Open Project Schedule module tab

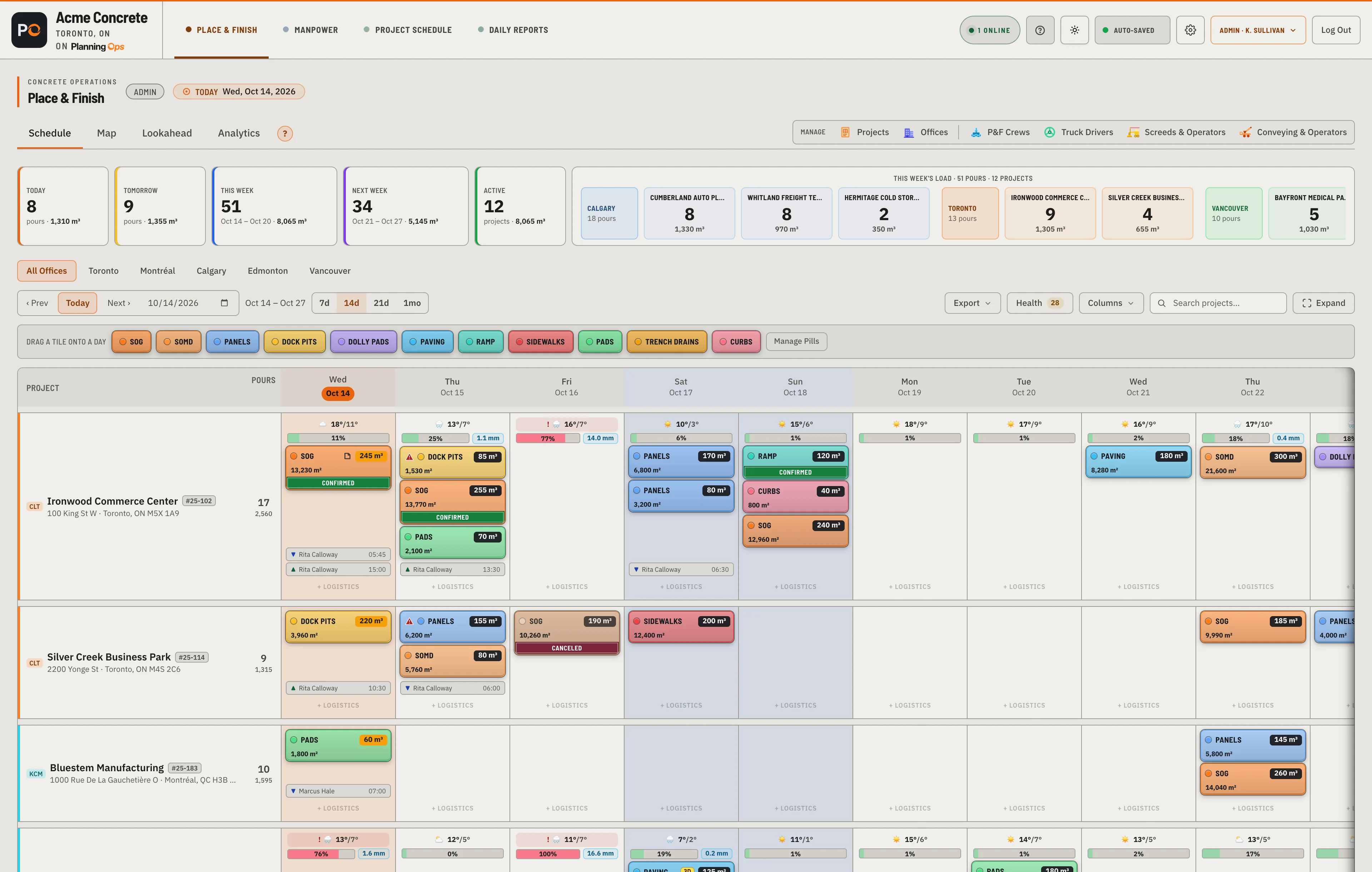coord(407,30)
